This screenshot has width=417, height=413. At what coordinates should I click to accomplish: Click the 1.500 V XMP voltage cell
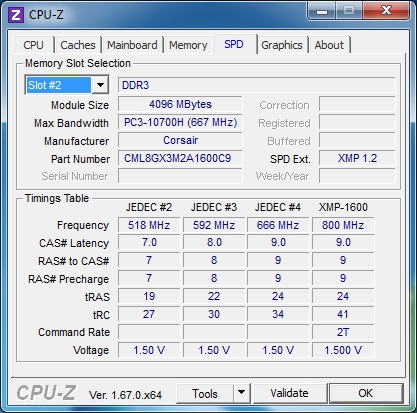point(343,350)
